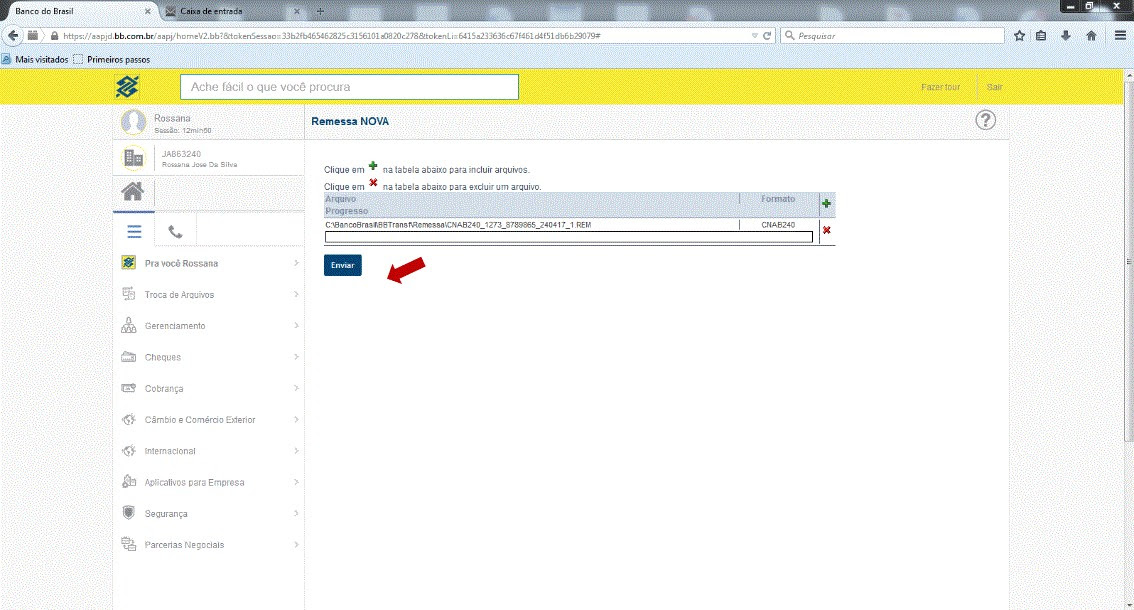
Task: Open the URL bar history dropdown arrow
Action: tap(754, 35)
